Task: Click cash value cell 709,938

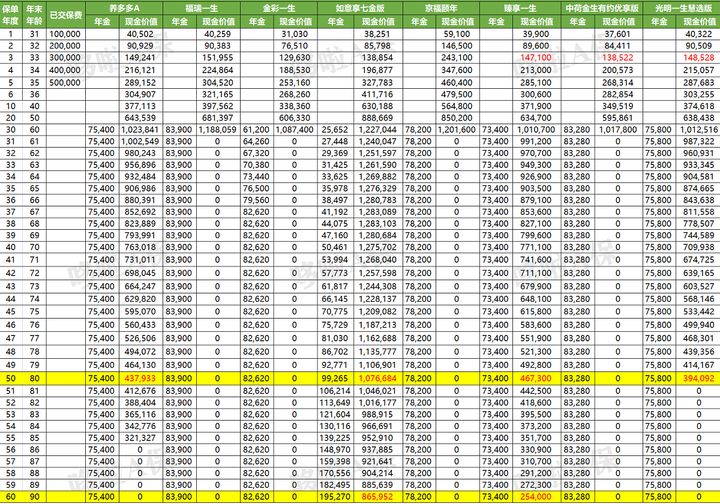Action: tap(698, 247)
